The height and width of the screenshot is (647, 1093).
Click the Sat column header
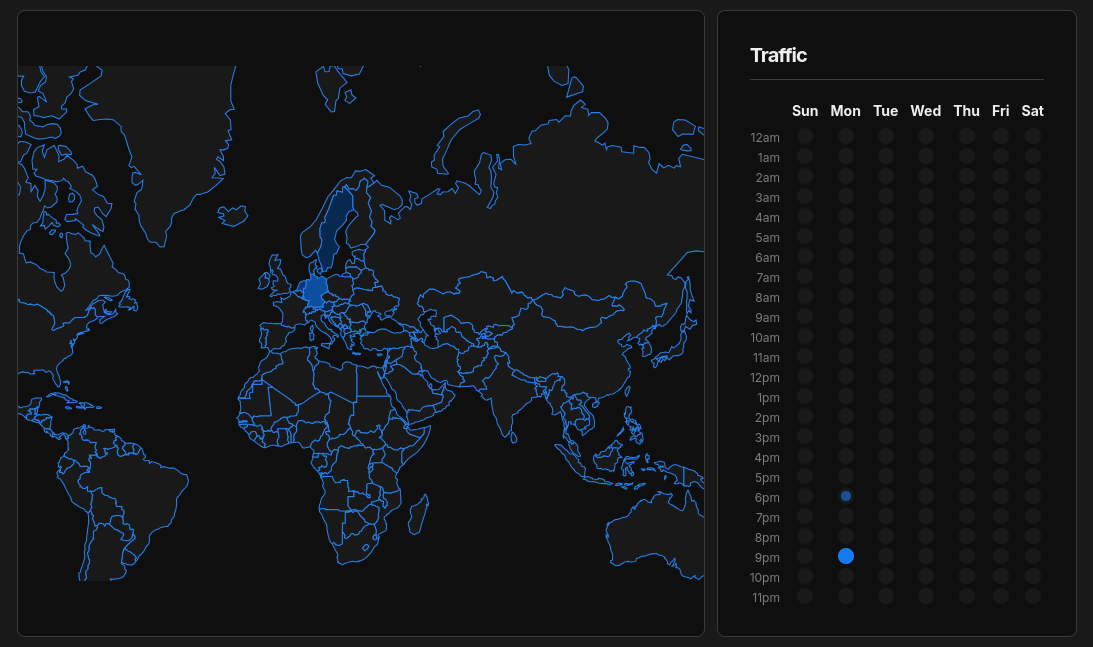[x=1033, y=111]
